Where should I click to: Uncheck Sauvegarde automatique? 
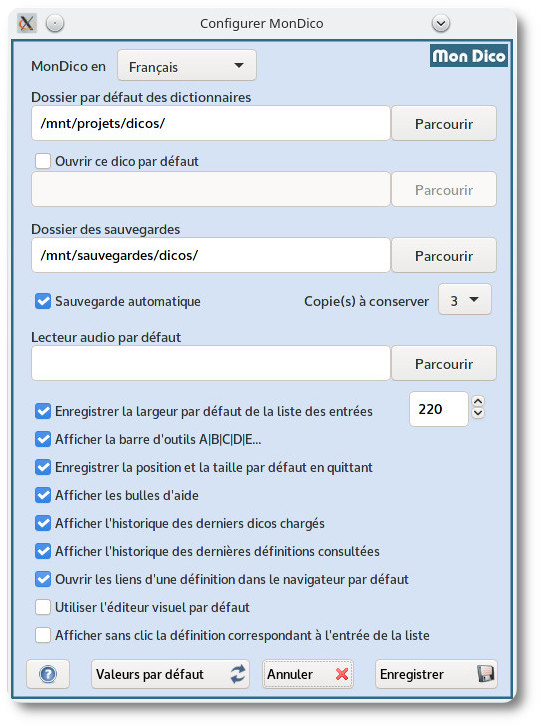[43, 301]
